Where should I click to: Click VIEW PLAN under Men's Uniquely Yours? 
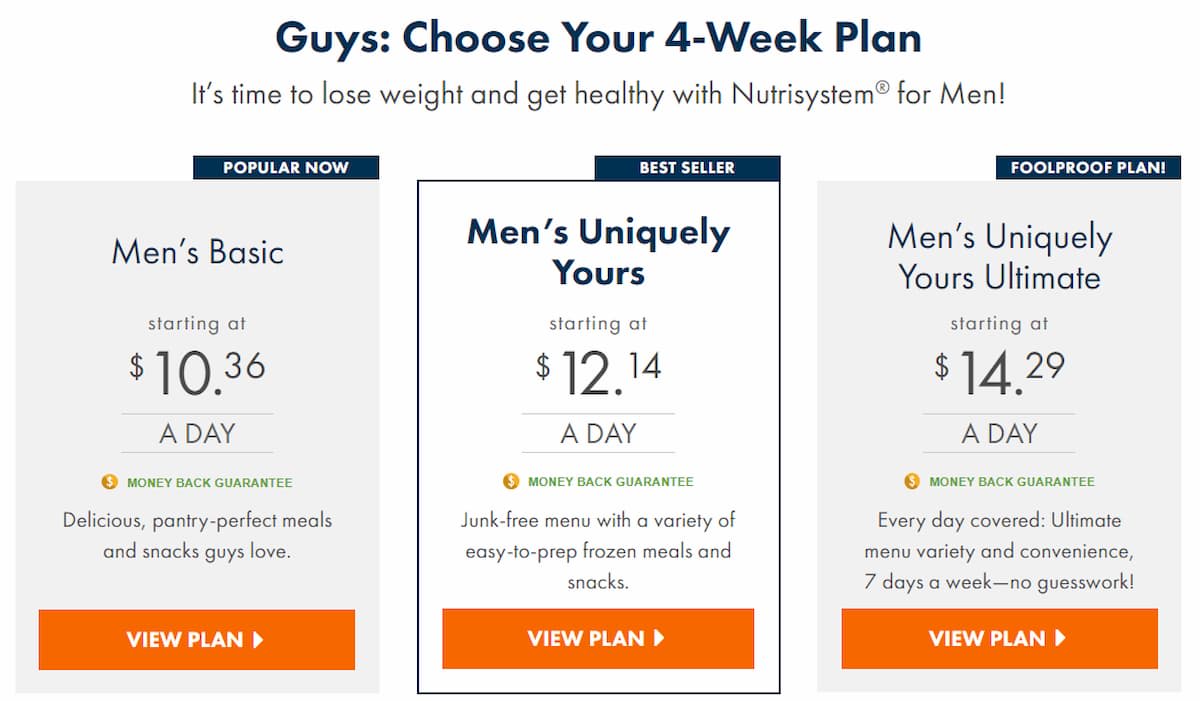pyautogui.click(x=597, y=638)
